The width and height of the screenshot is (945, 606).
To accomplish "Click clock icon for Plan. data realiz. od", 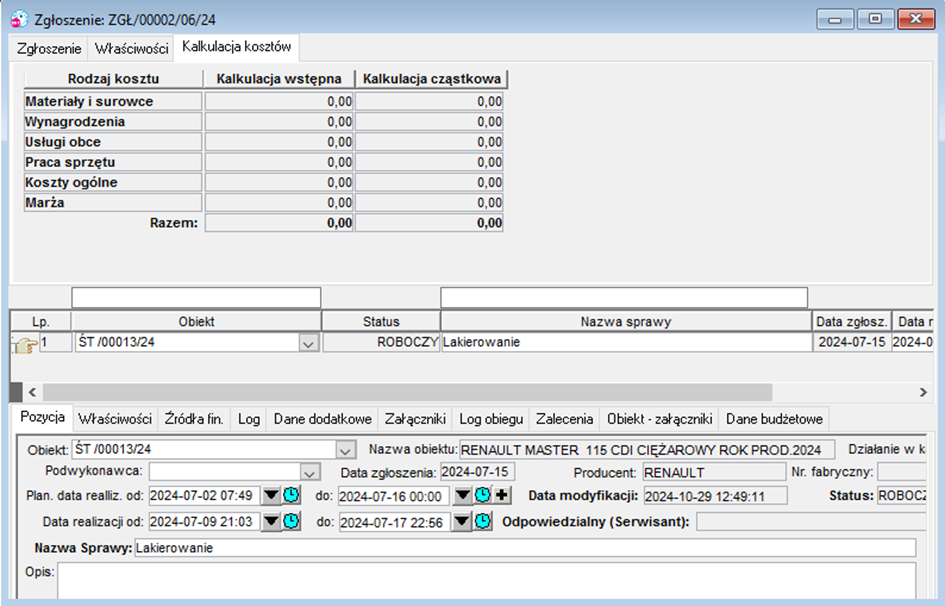I will click(291, 495).
